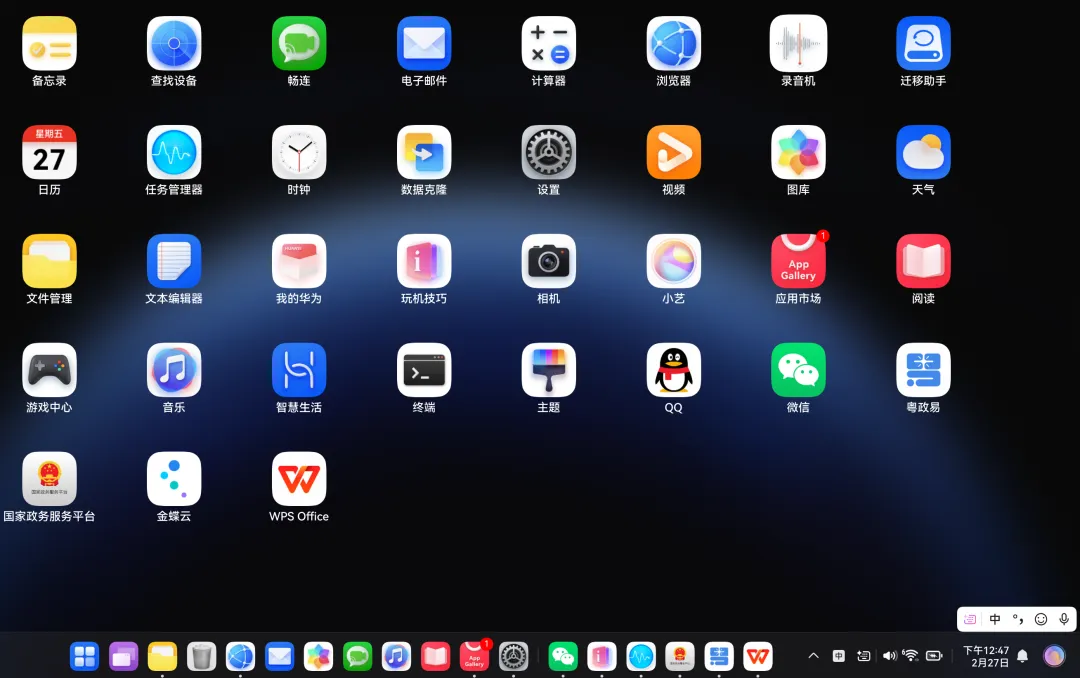Launch the 主题 themes app
Viewport: 1080px width, 678px height.
pos(548,370)
